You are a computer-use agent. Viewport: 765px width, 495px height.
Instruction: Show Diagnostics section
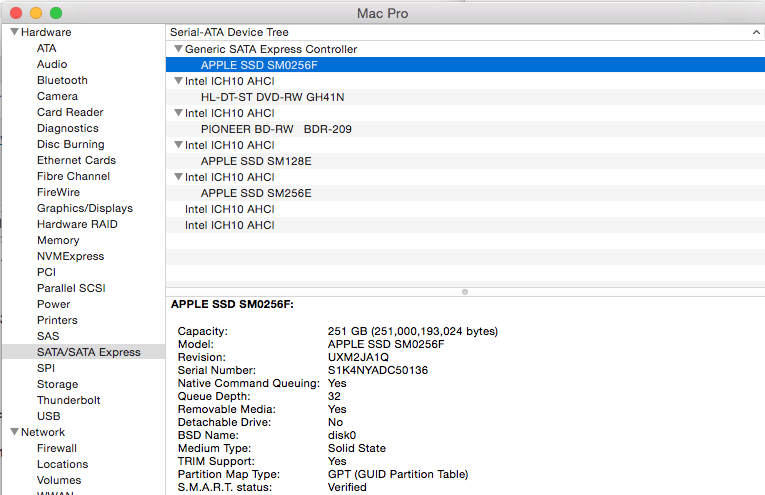click(x=67, y=128)
